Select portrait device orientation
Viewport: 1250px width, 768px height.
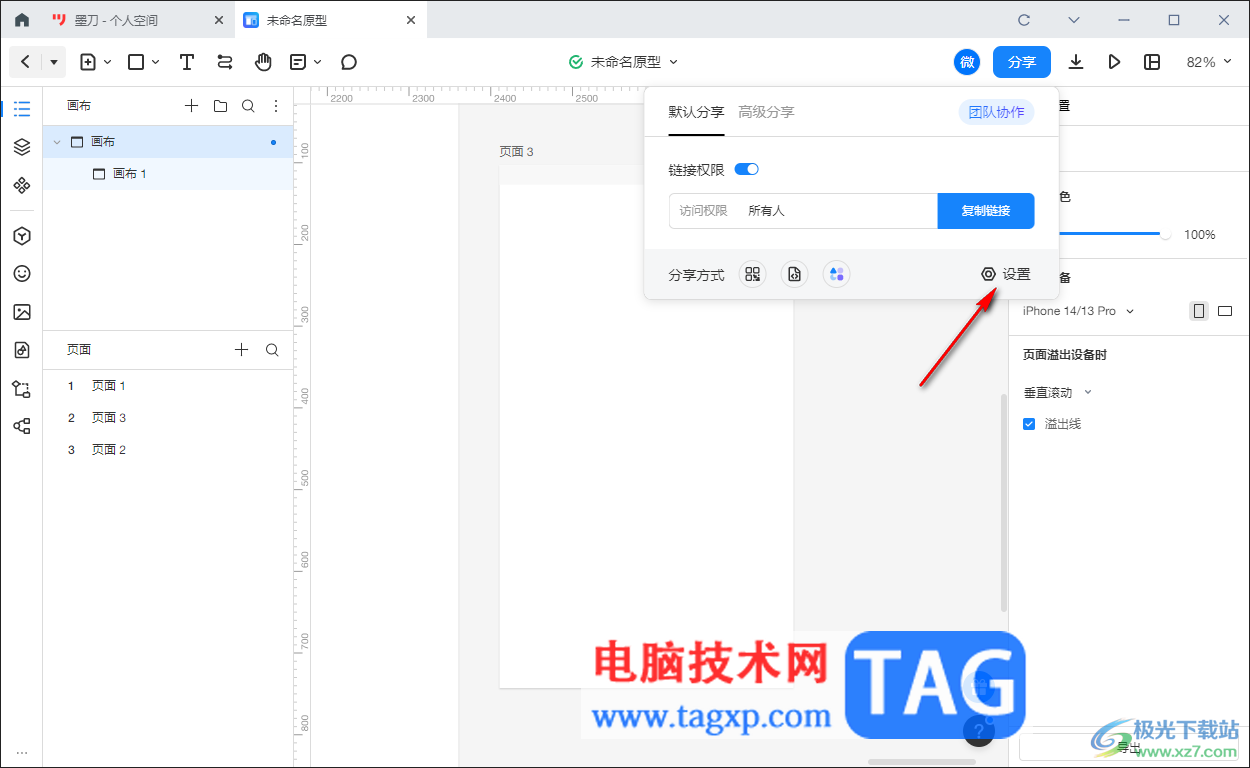pyautogui.click(x=1198, y=311)
